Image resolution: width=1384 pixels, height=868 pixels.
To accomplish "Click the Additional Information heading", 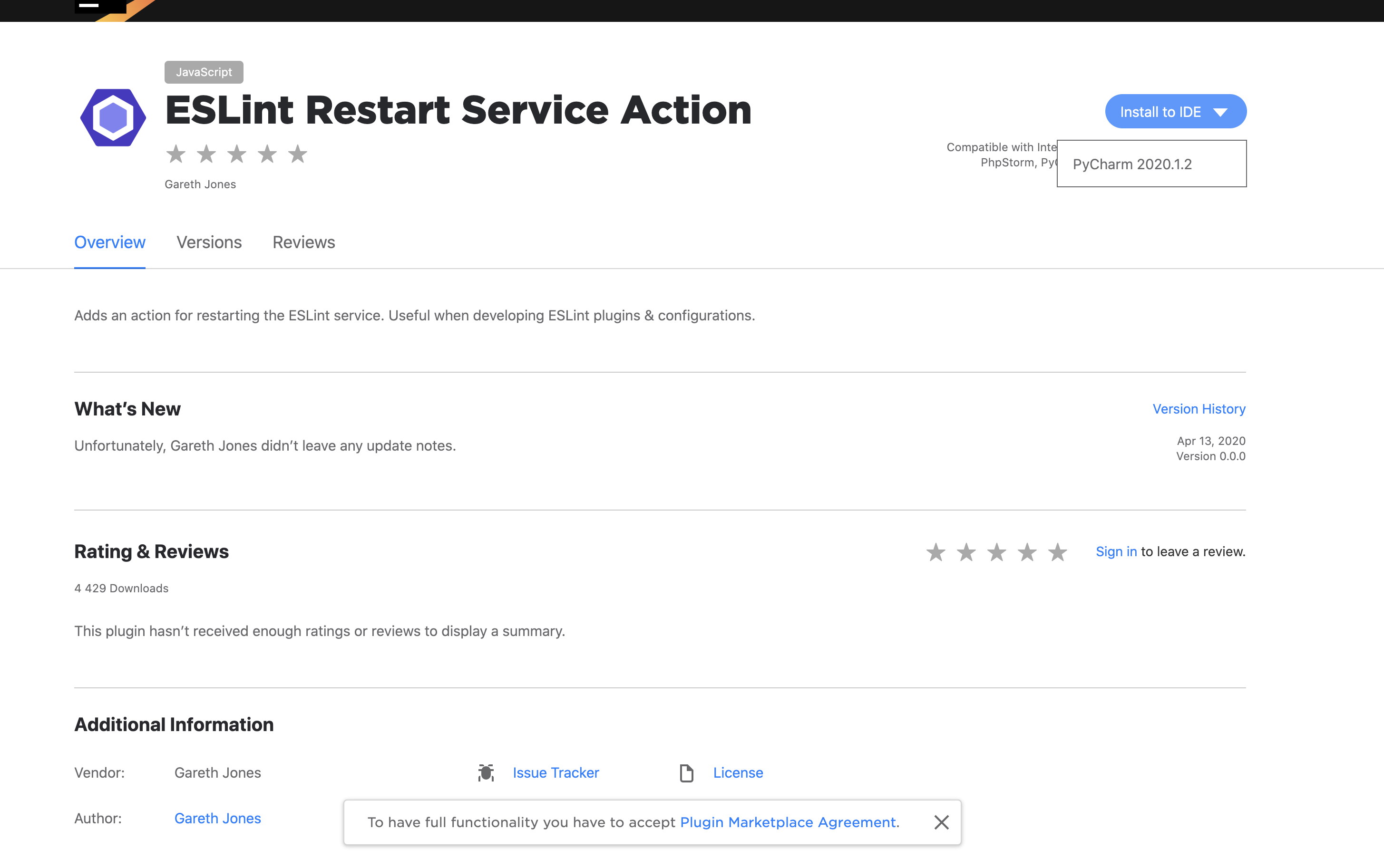I will coord(174,724).
